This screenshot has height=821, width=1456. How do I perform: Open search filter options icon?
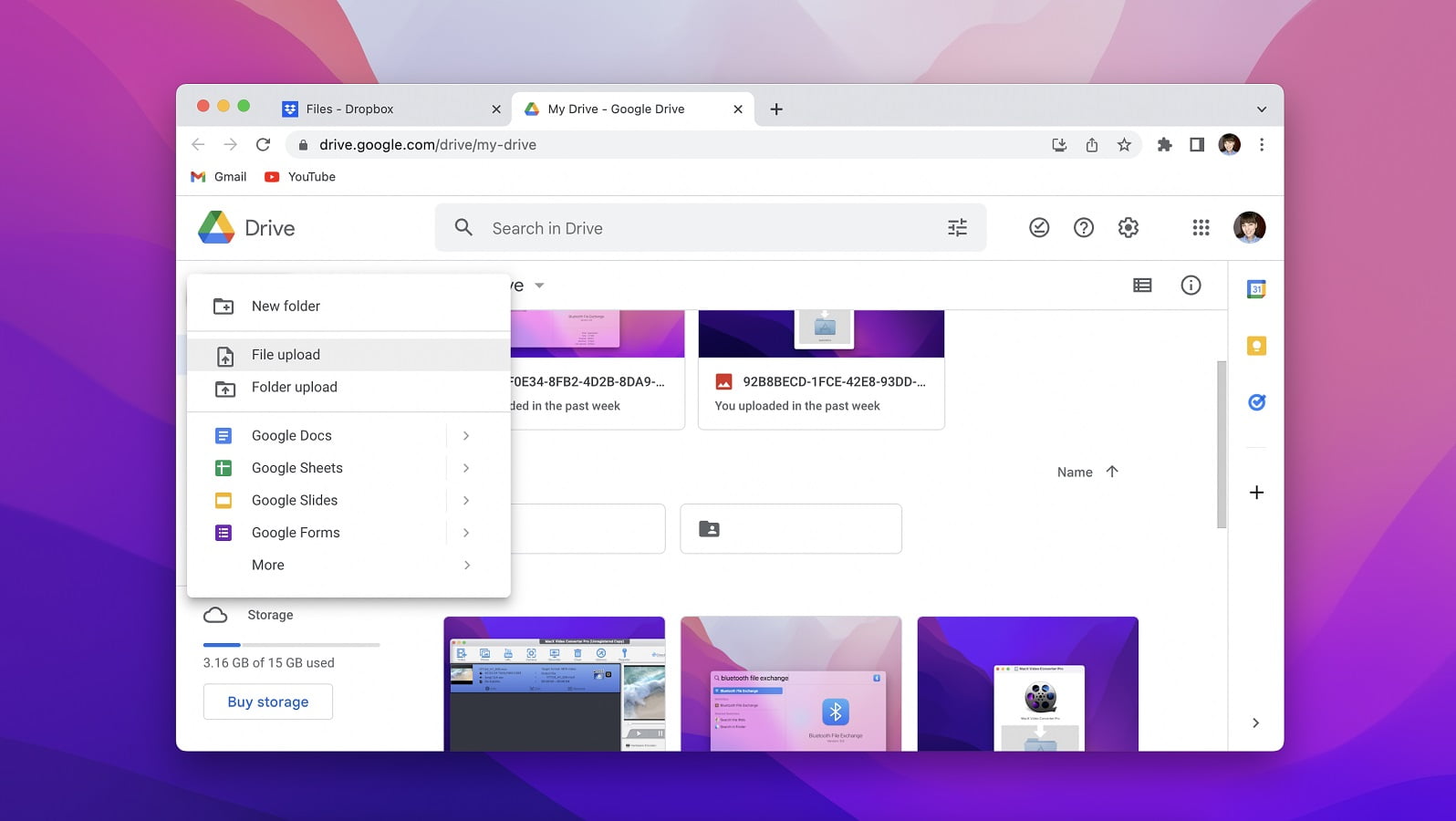pos(957,228)
